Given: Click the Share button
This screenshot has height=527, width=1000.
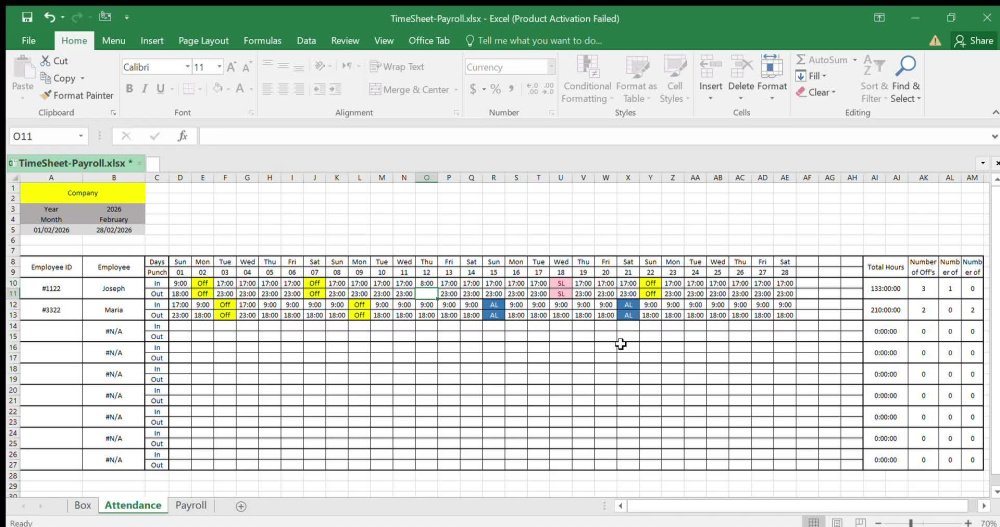Looking at the screenshot, I should coord(974,40).
